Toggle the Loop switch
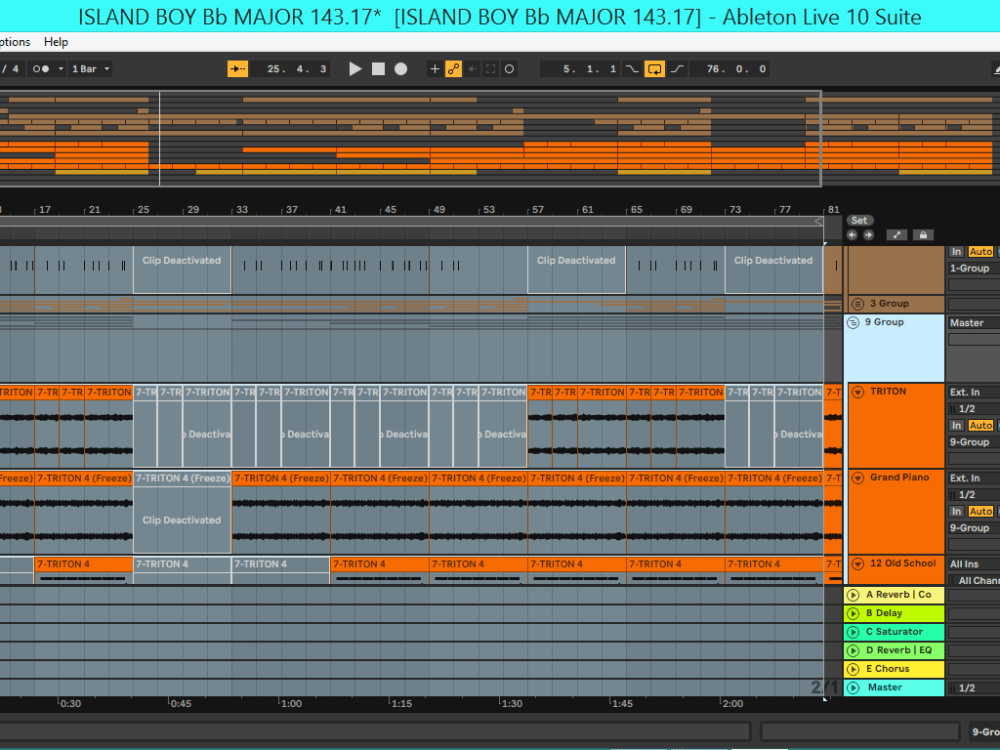The image size is (1000, 750). coord(654,69)
